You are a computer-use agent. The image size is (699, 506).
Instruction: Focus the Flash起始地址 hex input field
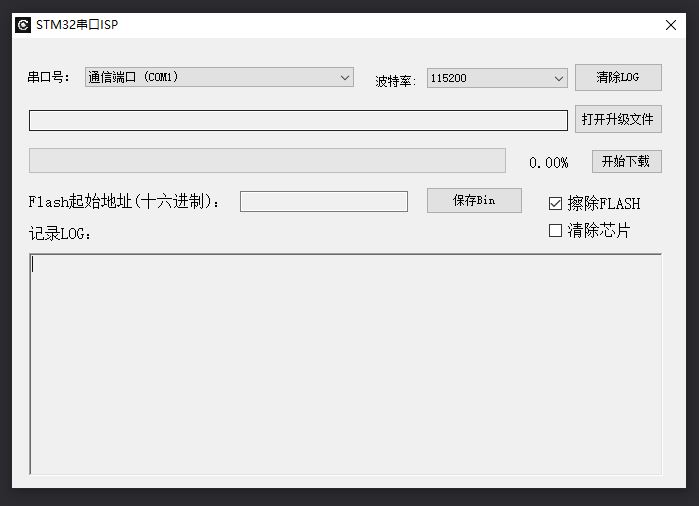pyautogui.click(x=324, y=202)
